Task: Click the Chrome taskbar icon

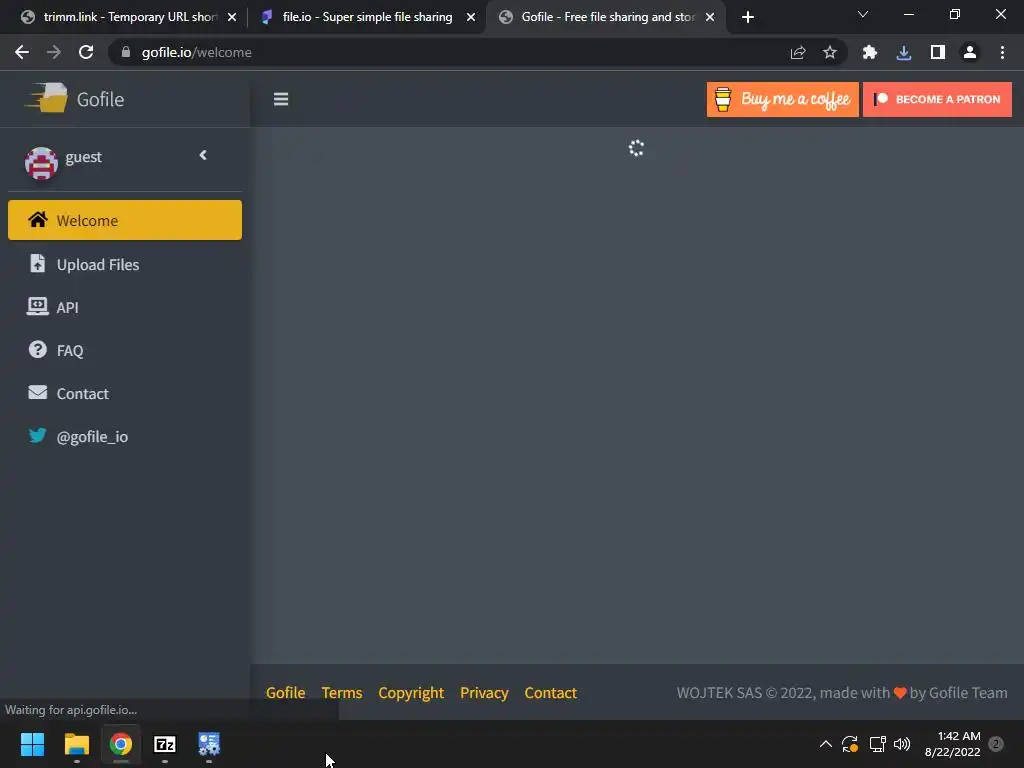Action: (x=121, y=744)
